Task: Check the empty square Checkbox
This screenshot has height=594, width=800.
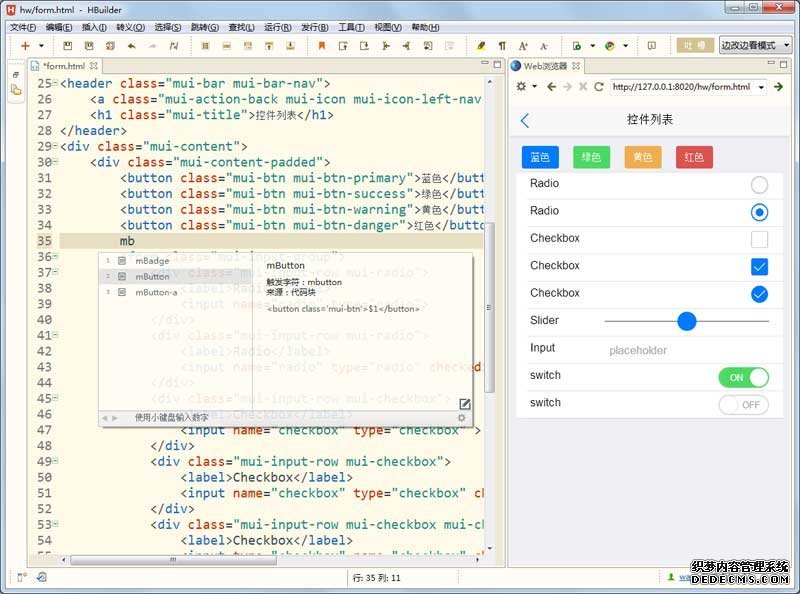Action: (759, 239)
